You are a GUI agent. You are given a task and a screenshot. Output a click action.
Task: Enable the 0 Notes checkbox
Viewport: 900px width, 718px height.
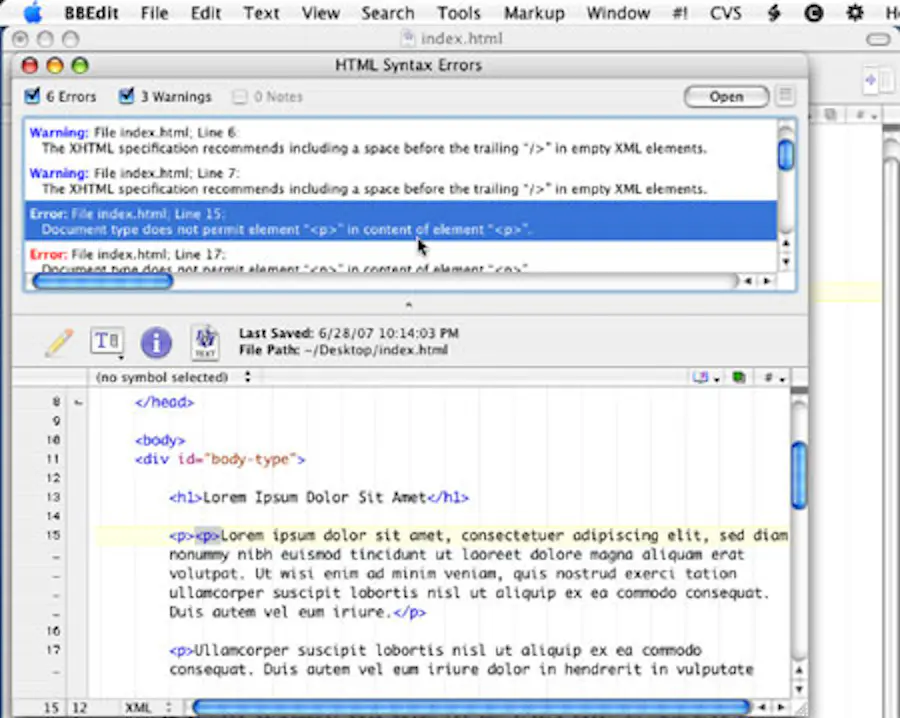point(239,96)
